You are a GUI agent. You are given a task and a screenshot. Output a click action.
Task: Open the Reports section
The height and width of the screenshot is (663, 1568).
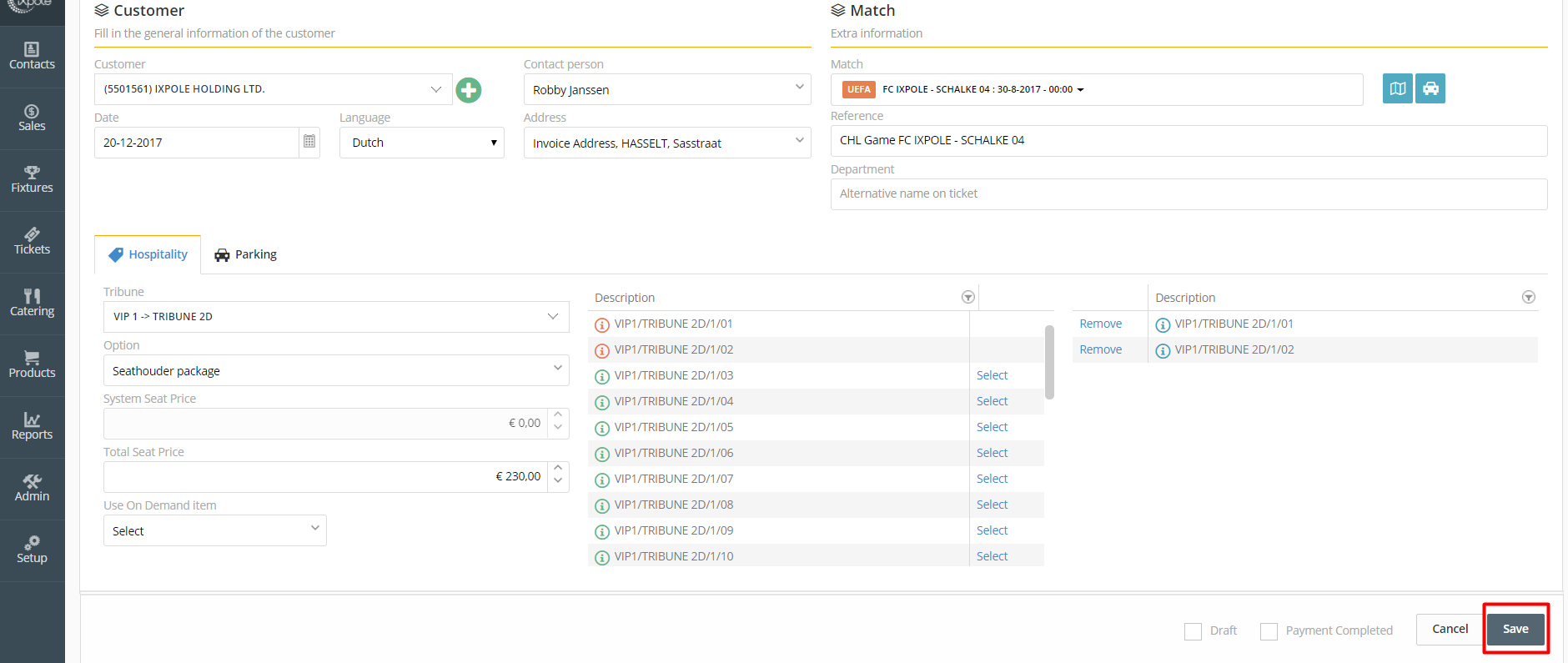click(x=32, y=427)
